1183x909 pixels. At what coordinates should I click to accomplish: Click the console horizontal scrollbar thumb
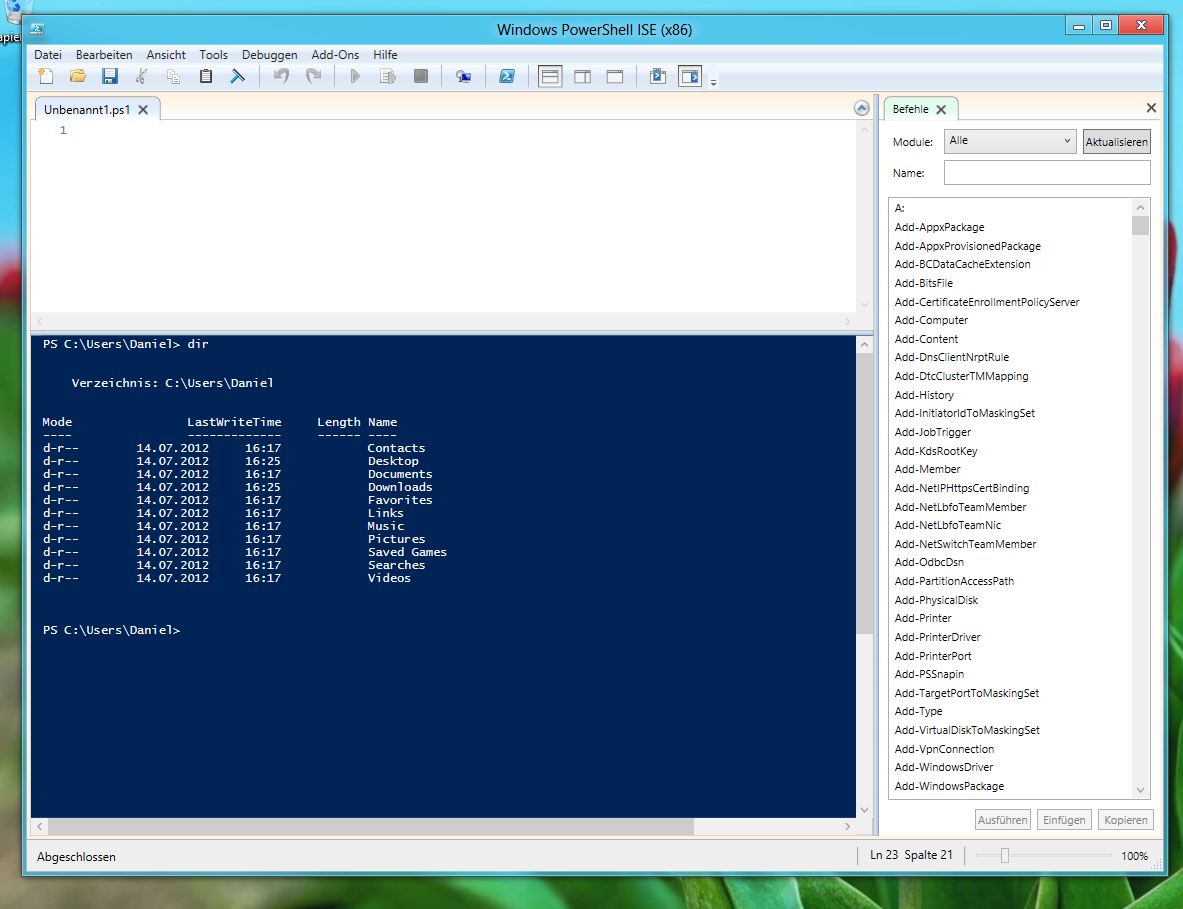coord(370,826)
